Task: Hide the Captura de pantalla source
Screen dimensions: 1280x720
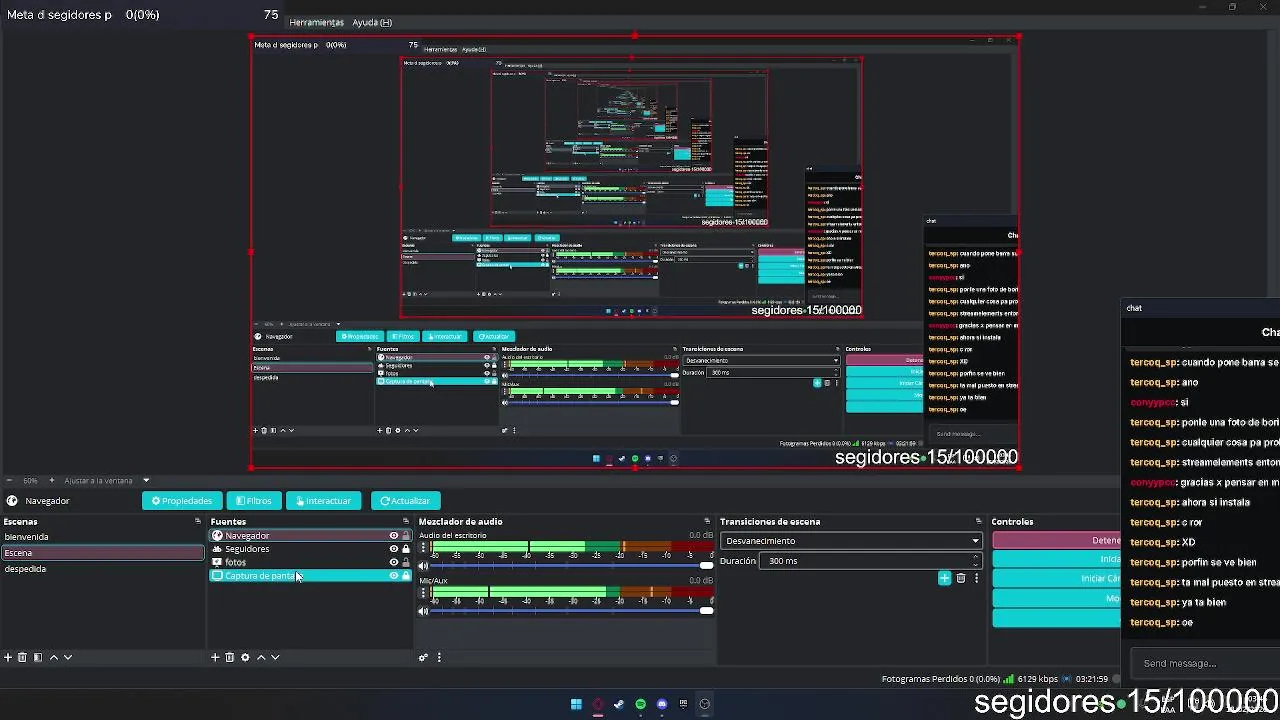Action: (393, 576)
